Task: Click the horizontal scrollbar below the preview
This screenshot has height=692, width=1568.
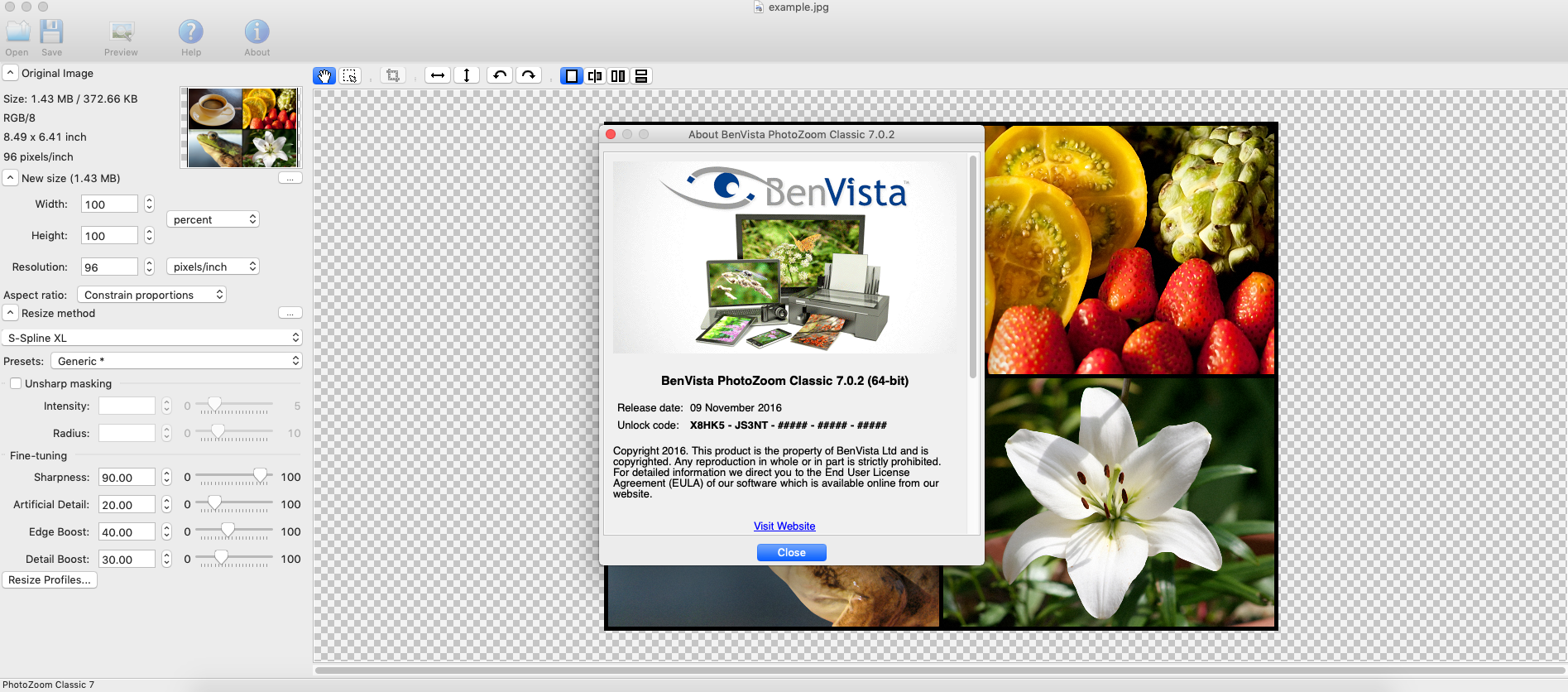Action: [940, 670]
